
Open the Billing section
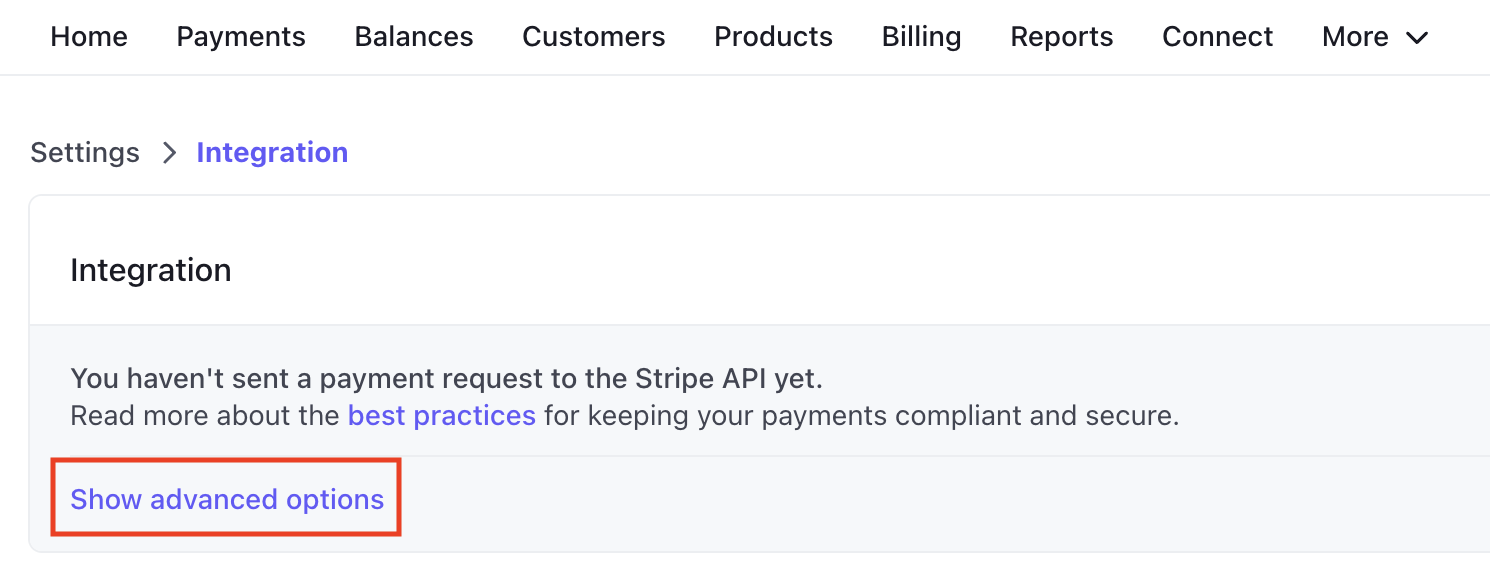(x=921, y=37)
